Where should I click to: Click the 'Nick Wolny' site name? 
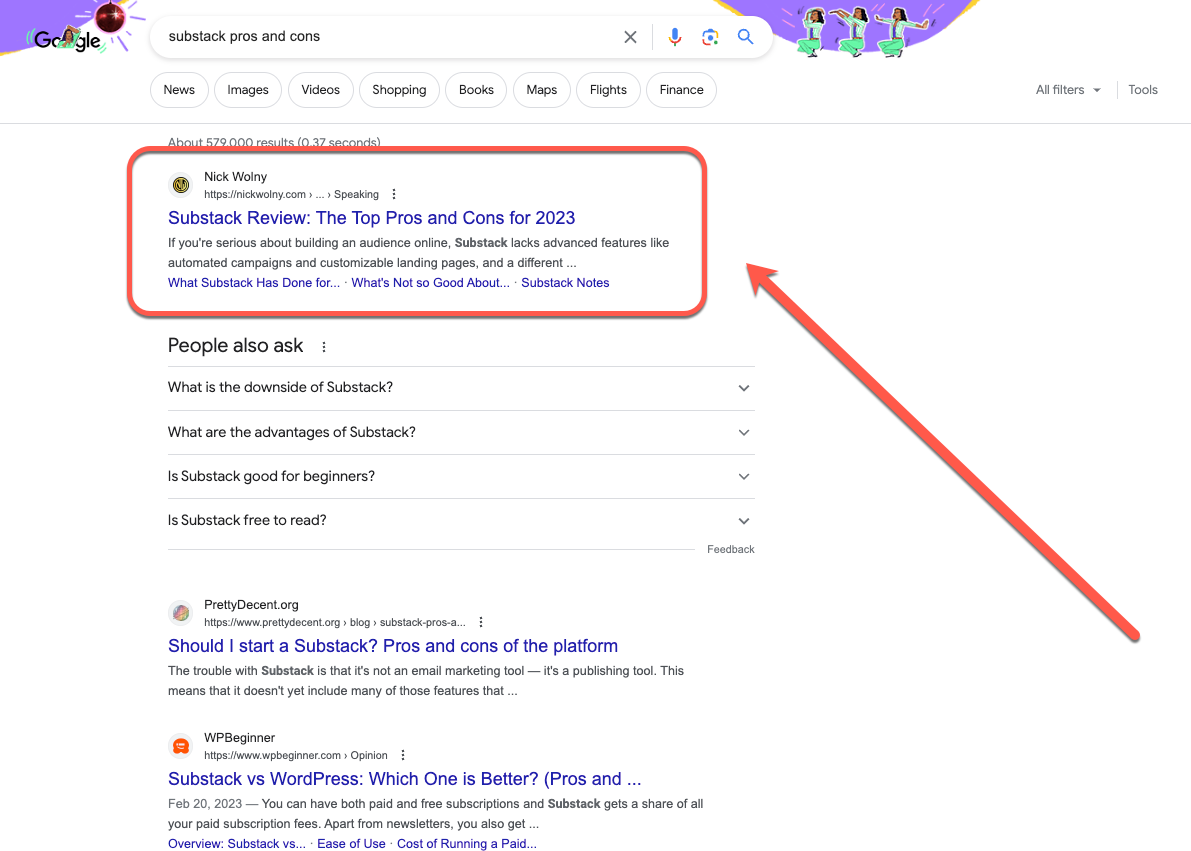[x=235, y=176]
